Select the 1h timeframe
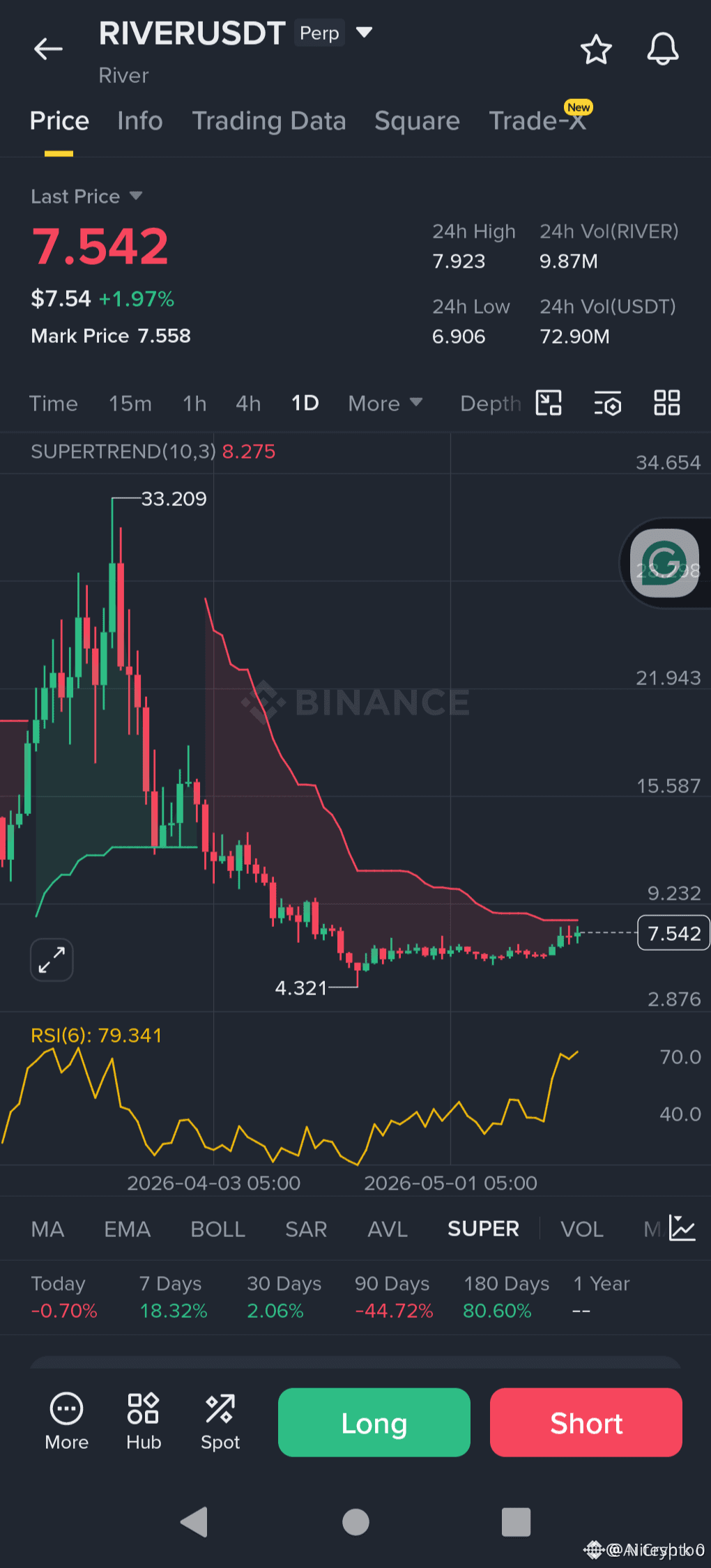The height and width of the screenshot is (1568, 711). coord(194,403)
